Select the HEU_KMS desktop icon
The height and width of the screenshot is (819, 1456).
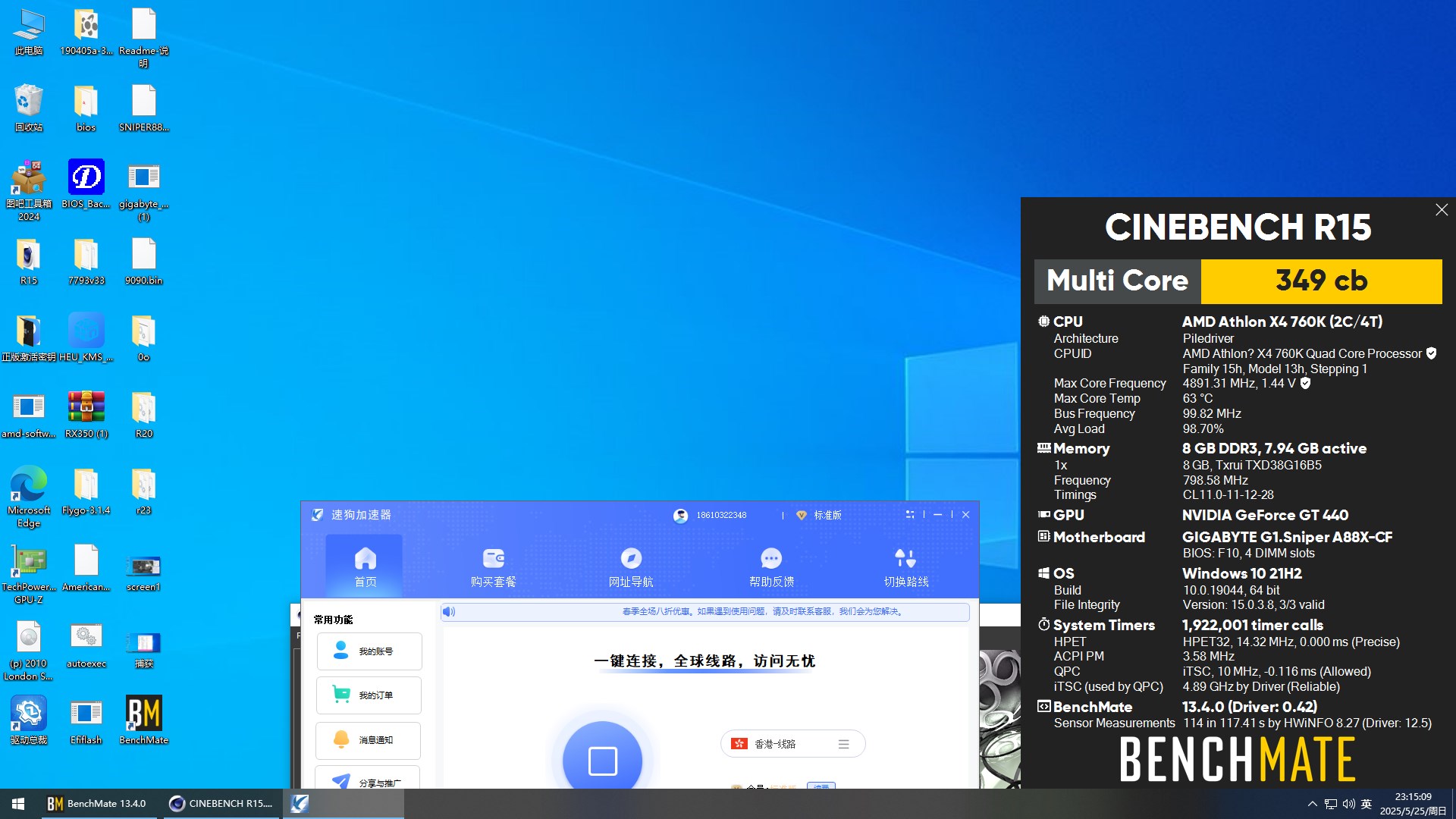86,337
